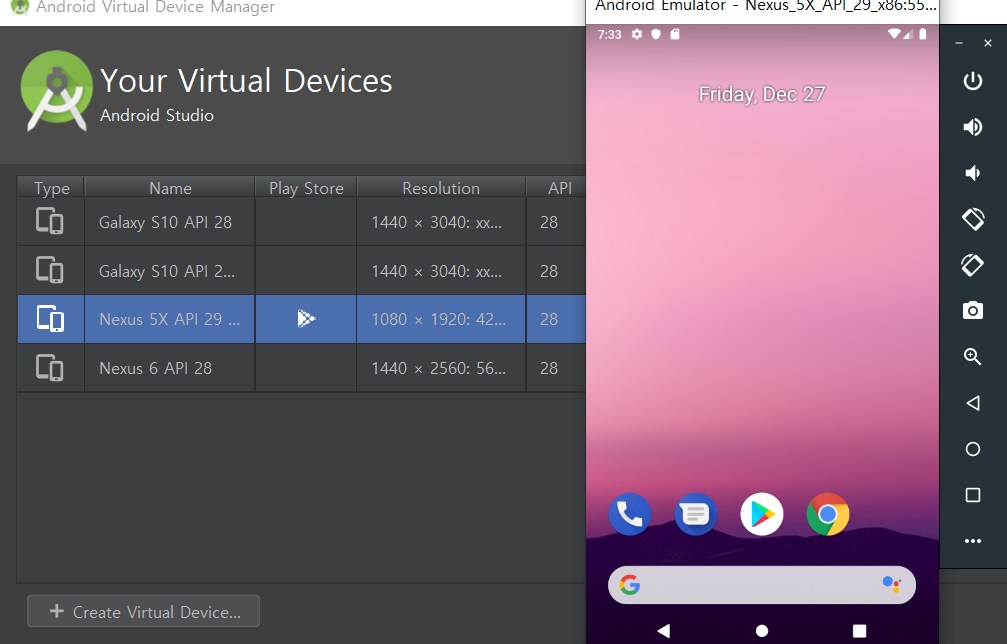Rotate the emulator left
The image size is (1007, 644).
pyautogui.click(x=972, y=219)
